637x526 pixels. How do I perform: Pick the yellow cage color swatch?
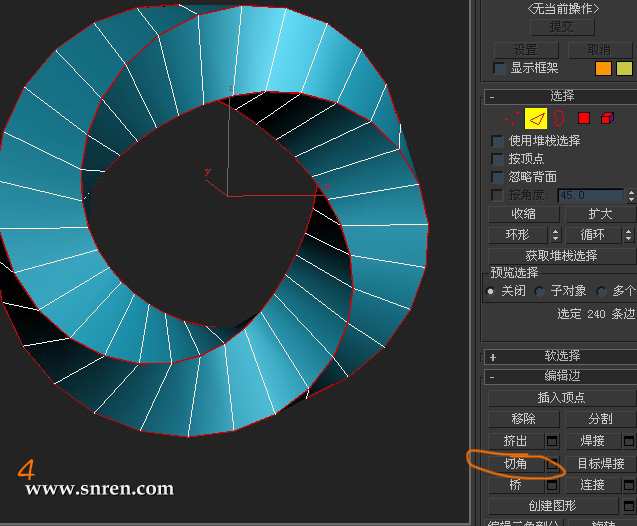click(x=624, y=68)
